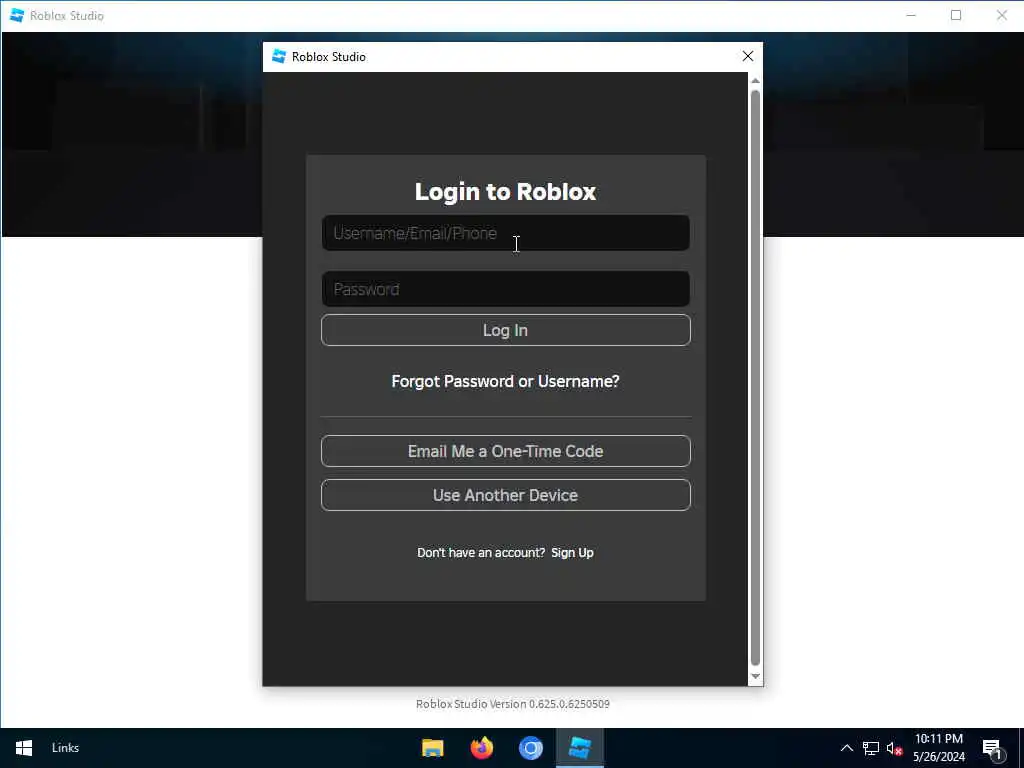The width and height of the screenshot is (1024, 768).
Task: Click the login dialog scroll down arrow
Action: tap(755, 677)
